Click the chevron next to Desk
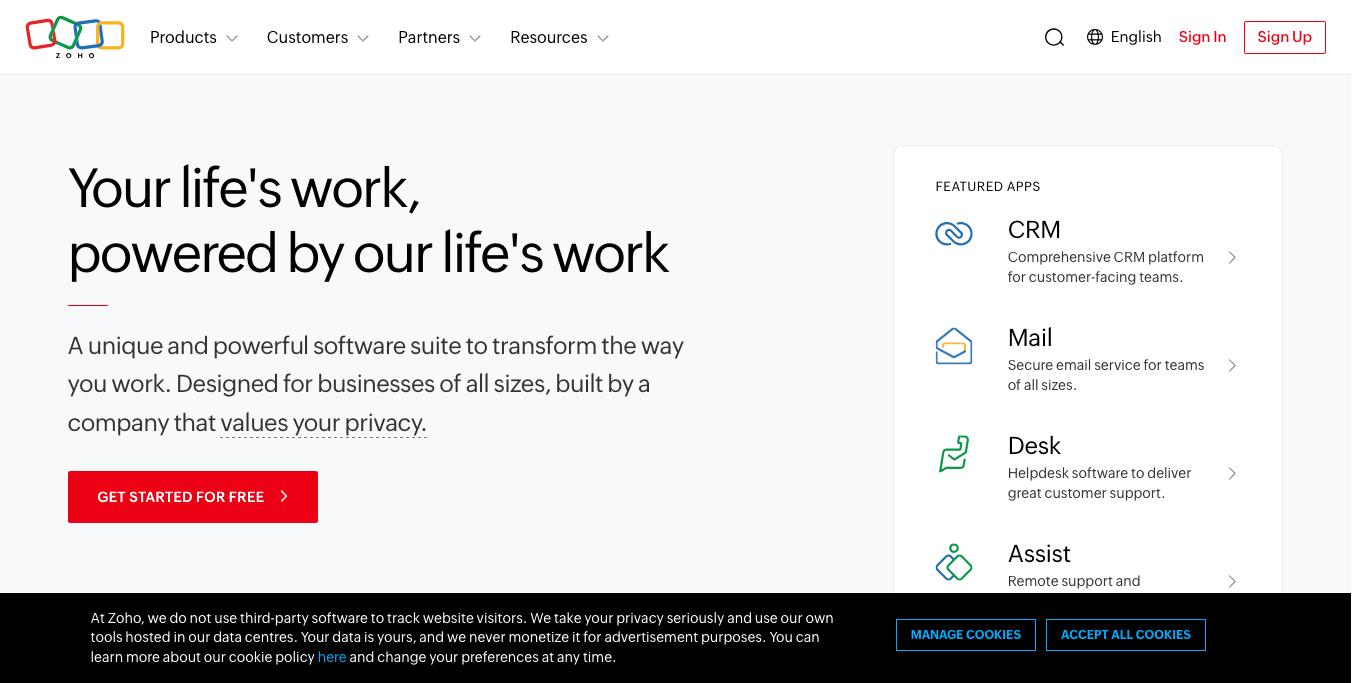The width and height of the screenshot is (1366, 683). click(x=1232, y=473)
